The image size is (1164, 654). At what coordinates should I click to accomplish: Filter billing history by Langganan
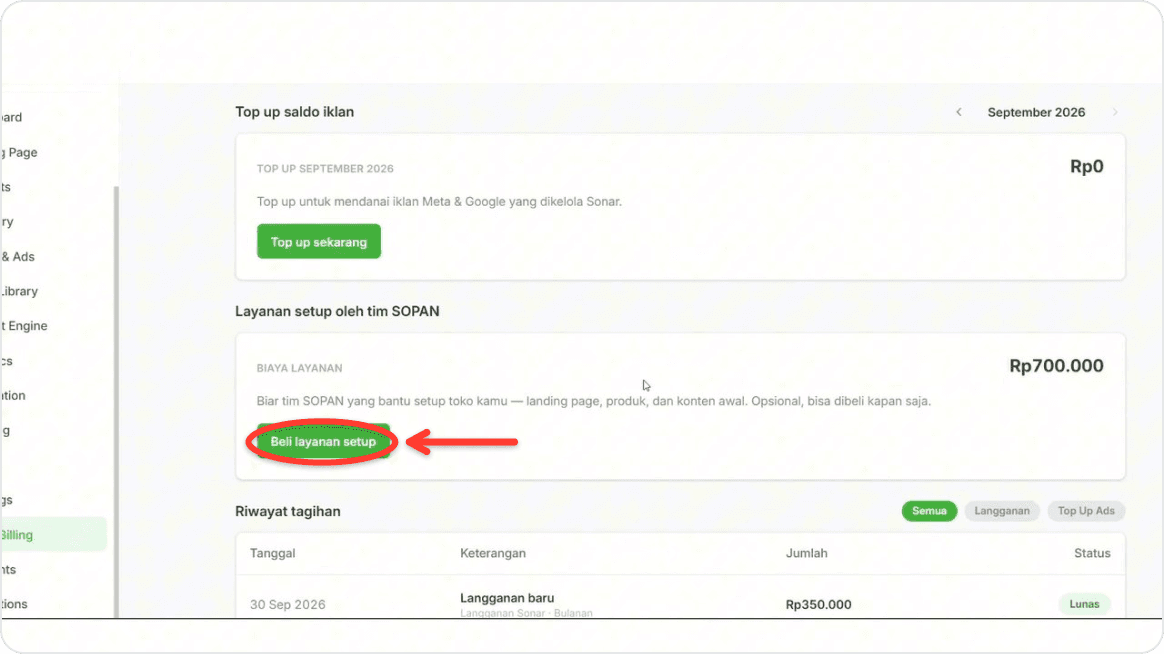tap(1001, 511)
